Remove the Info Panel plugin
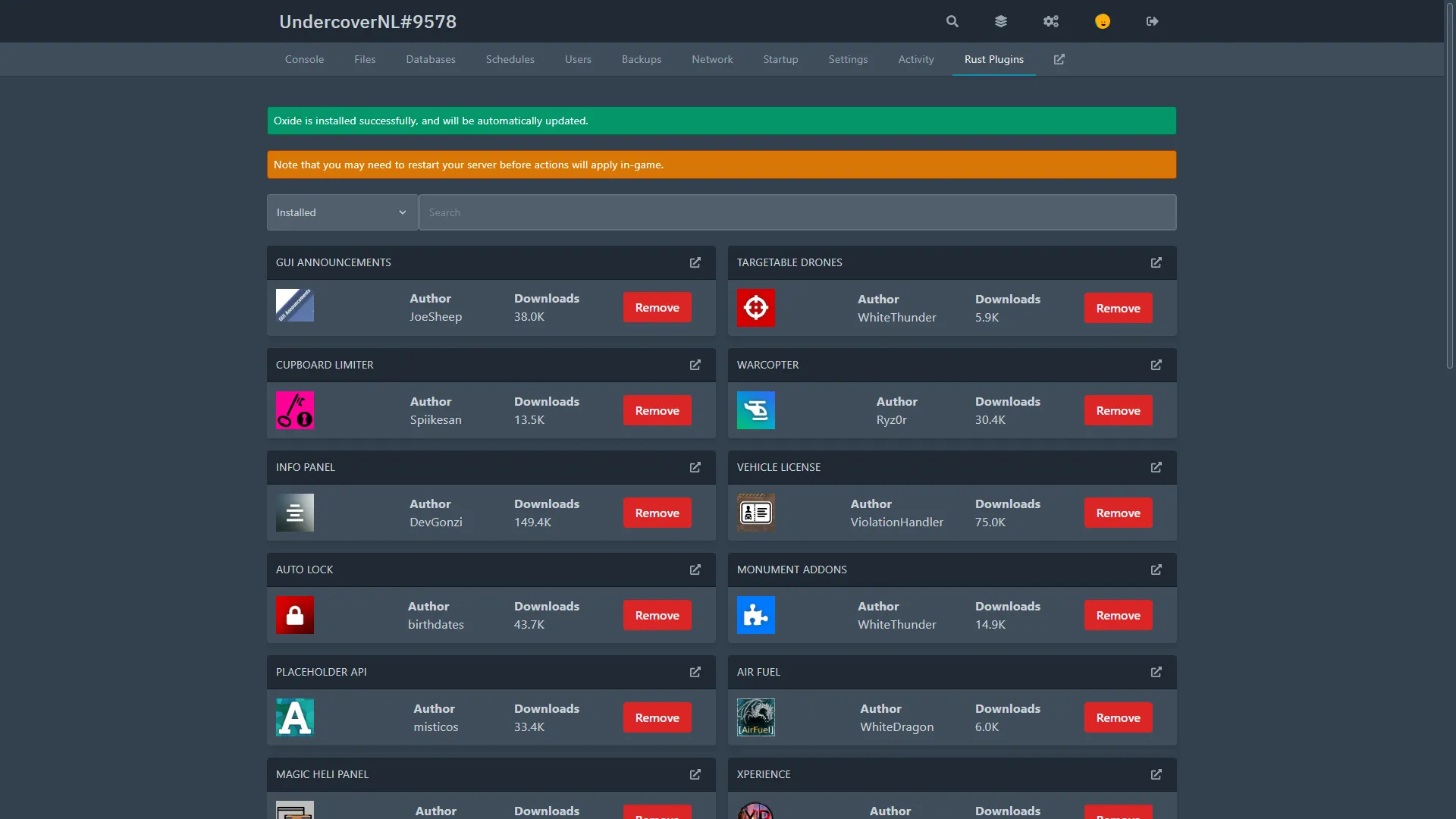 657,513
